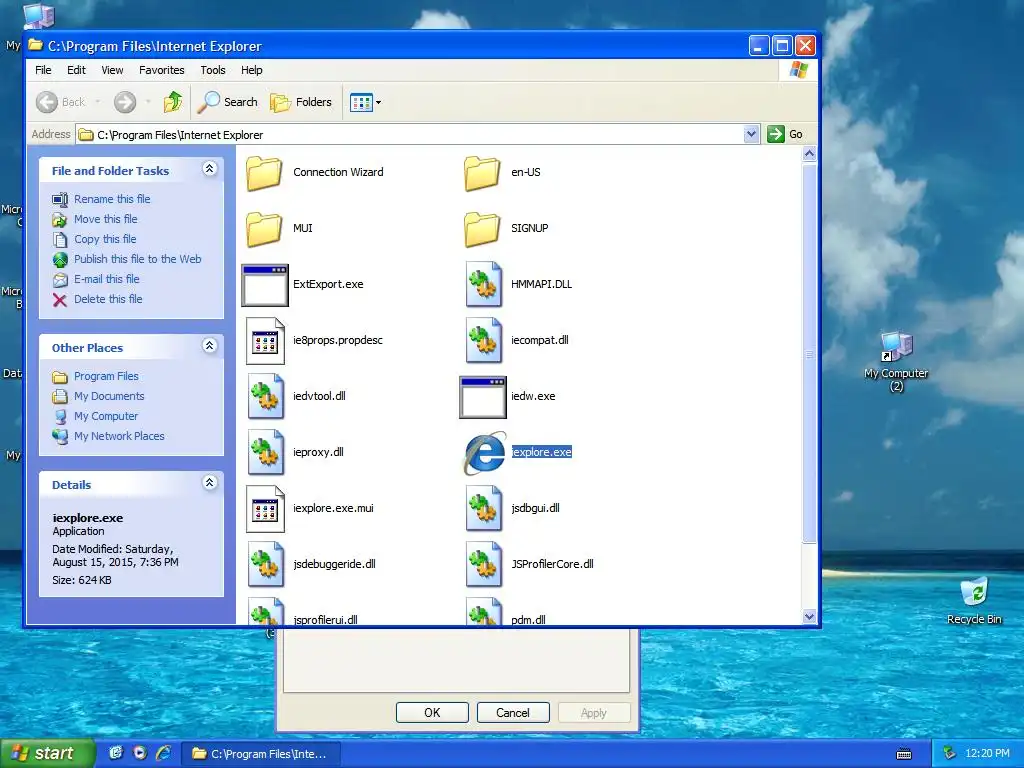The image size is (1024, 768).
Task: Open the Edit menu
Action: 76,70
